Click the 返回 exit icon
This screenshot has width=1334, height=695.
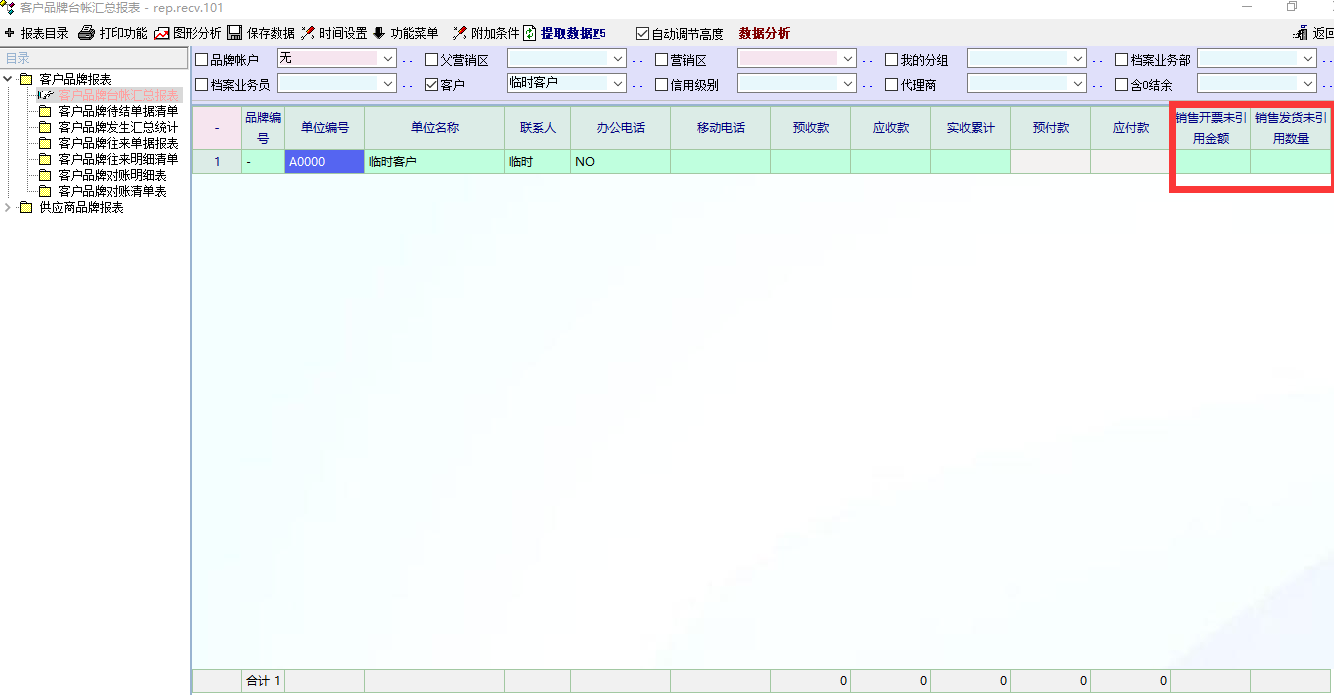coord(1300,33)
